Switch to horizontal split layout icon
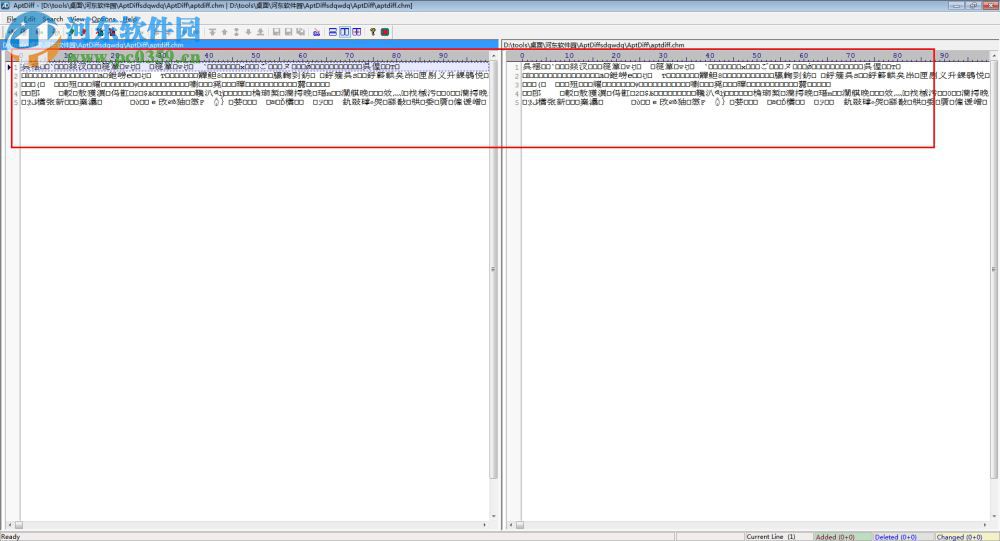The image size is (1000, 541). [x=333, y=32]
